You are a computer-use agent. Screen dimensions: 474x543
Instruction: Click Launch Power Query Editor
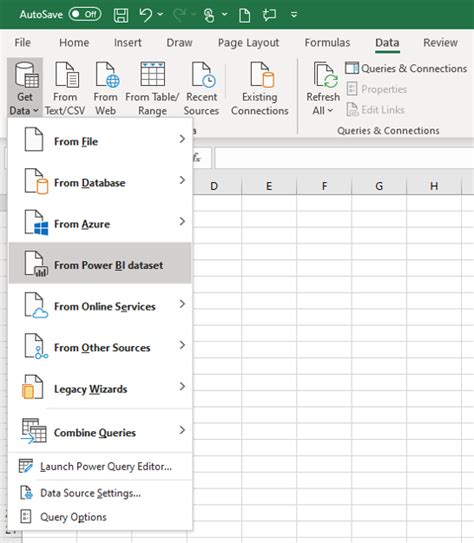(100, 466)
